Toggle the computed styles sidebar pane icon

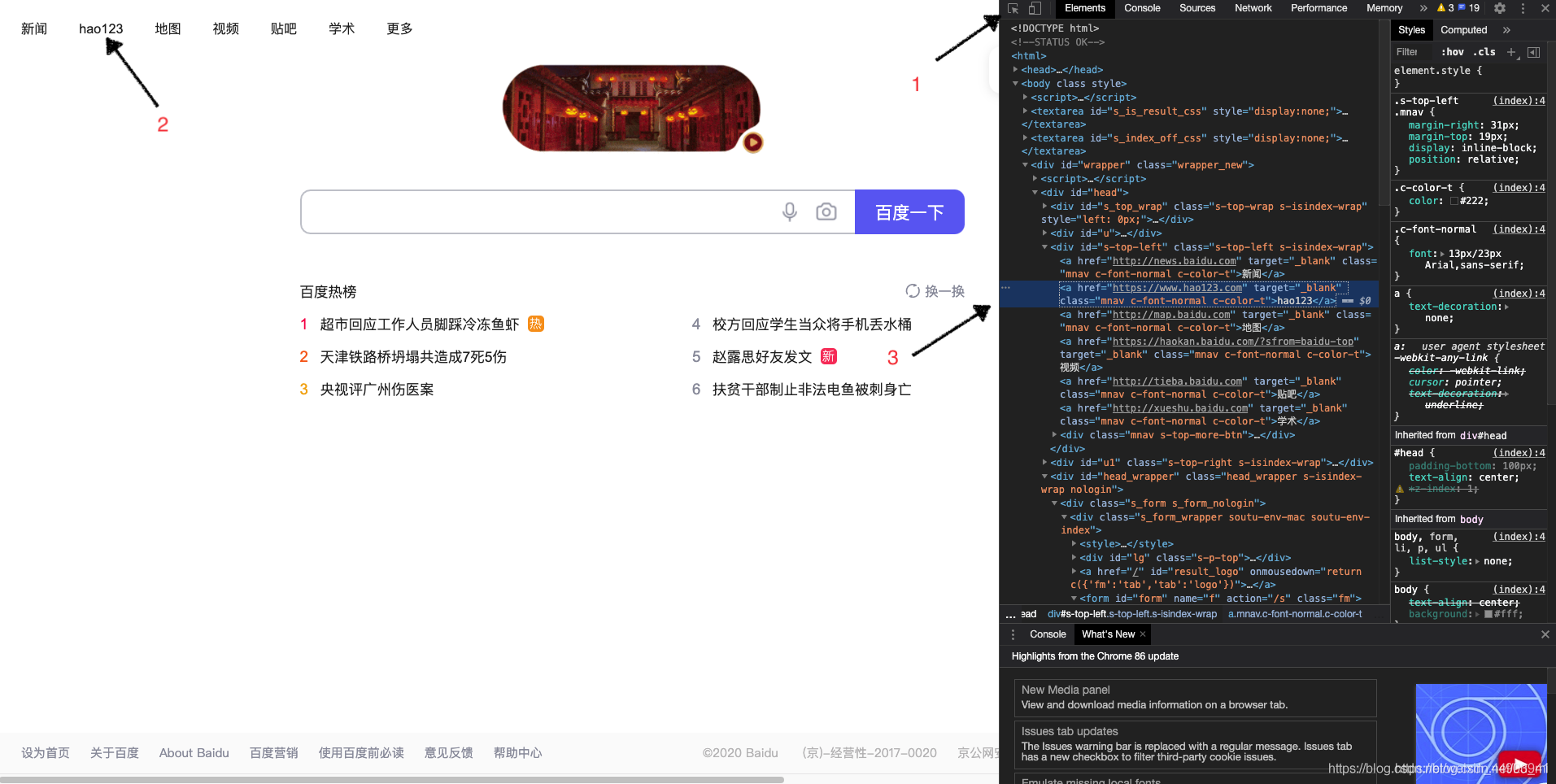point(1533,52)
